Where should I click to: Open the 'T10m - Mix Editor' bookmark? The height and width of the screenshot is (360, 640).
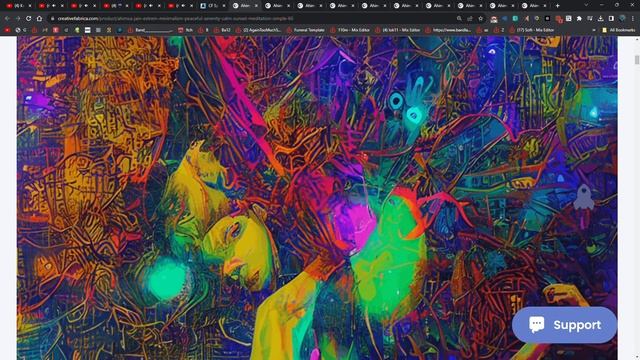[x=350, y=30]
